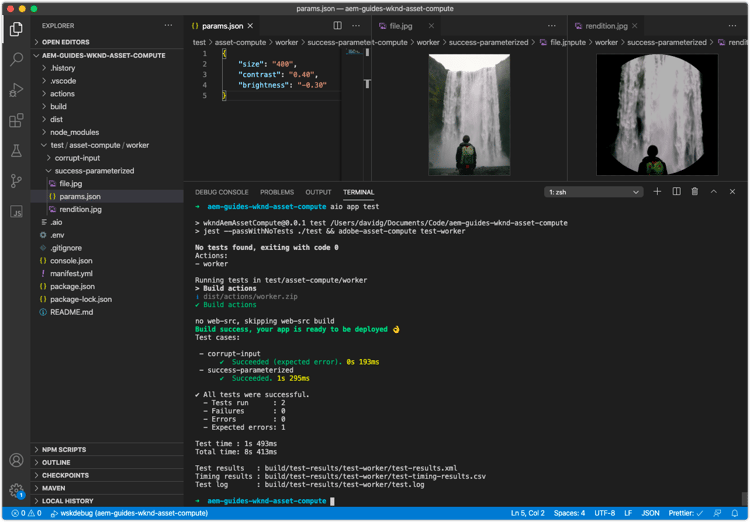The image size is (750, 522).
Task: Open rendition.jpg in the file tree
Action: tap(80, 209)
